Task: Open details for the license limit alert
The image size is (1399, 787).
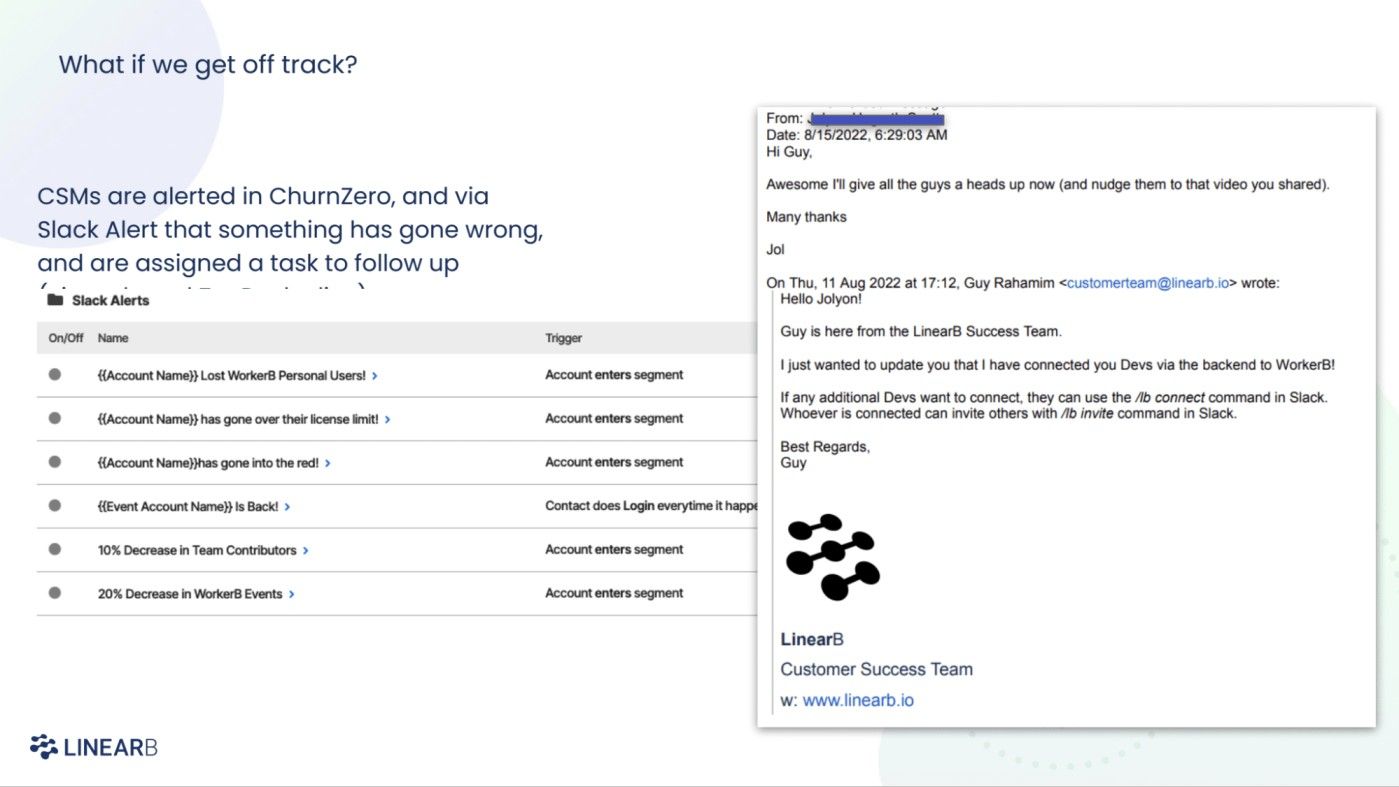Action: (x=389, y=419)
